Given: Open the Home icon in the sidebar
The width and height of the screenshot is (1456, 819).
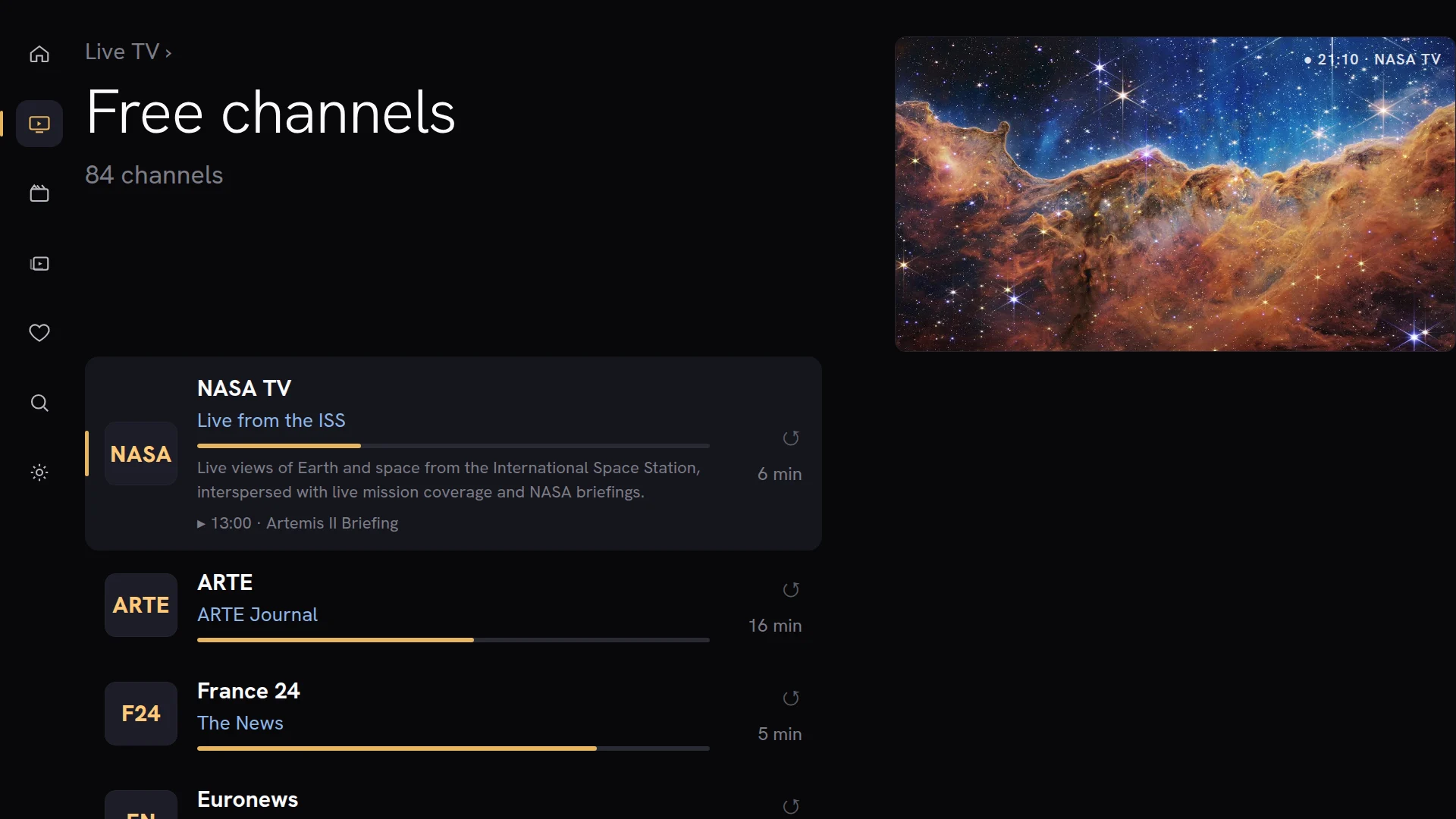Looking at the screenshot, I should tap(39, 54).
